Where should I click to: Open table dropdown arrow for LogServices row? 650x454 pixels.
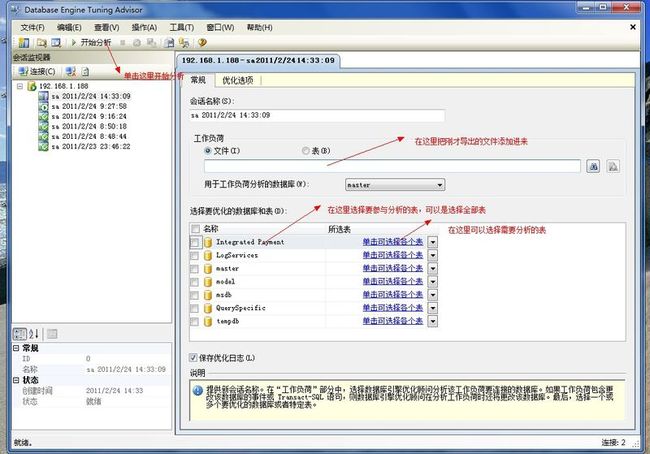433,255
